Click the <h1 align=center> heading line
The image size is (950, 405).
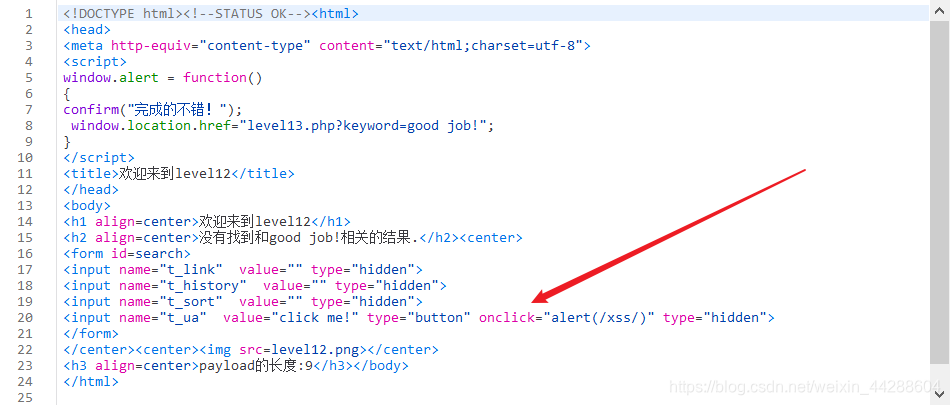tap(207, 221)
